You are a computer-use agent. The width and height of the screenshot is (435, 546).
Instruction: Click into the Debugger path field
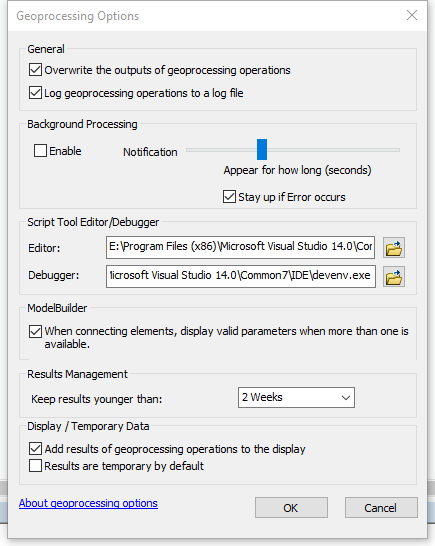(x=241, y=276)
